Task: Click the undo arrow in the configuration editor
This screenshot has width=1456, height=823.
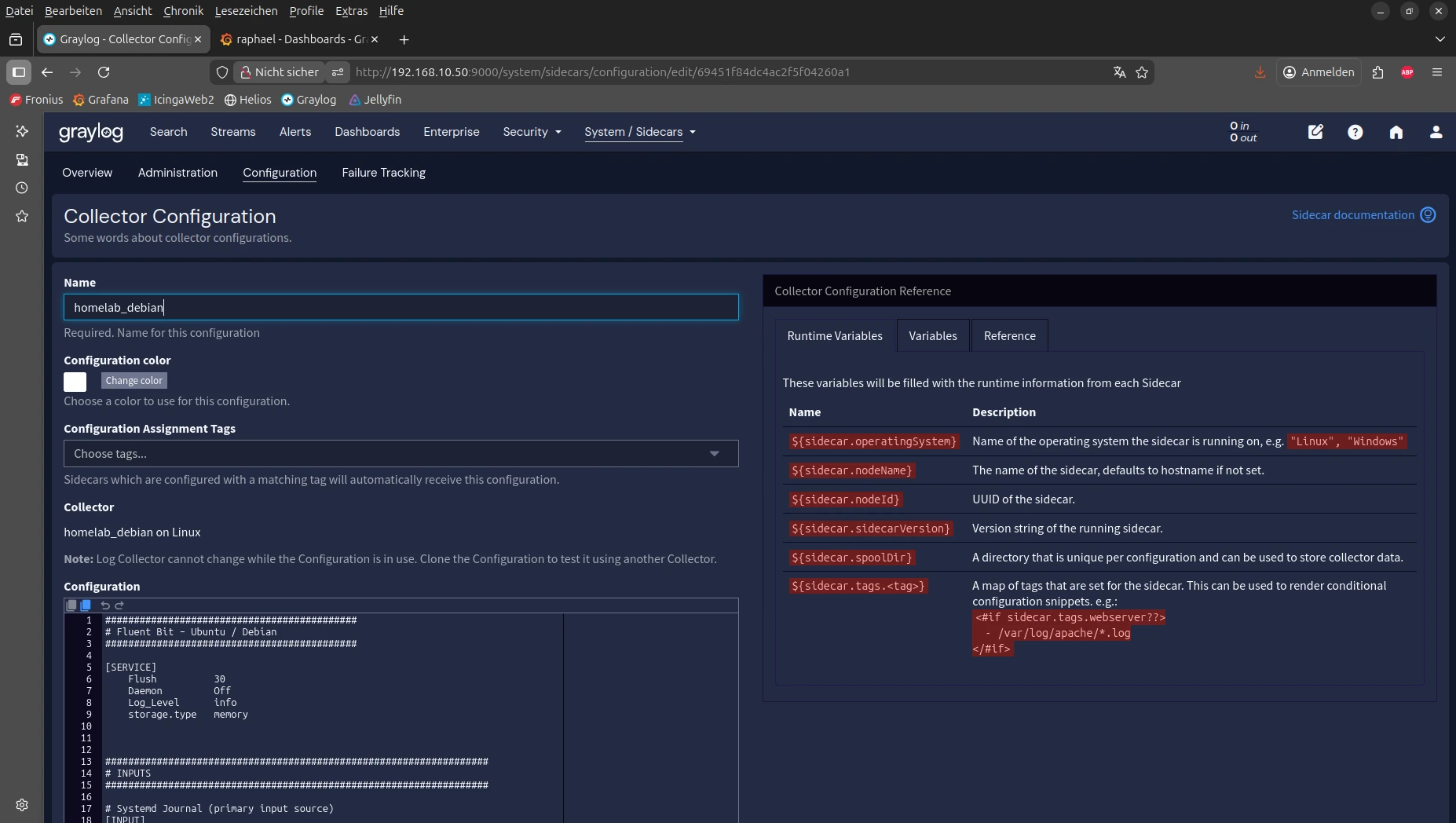Action: [x=105, y=605]
